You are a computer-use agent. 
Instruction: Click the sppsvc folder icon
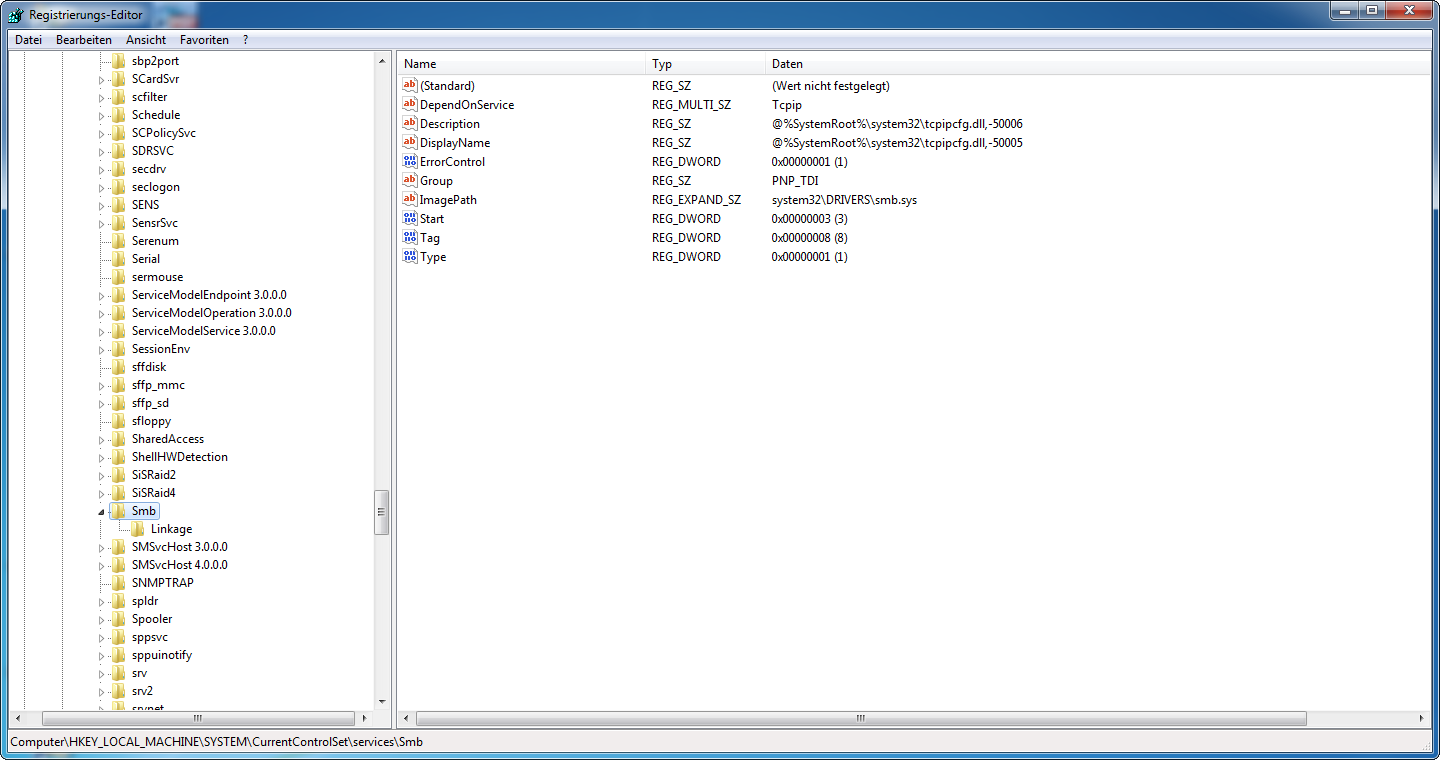118,637
